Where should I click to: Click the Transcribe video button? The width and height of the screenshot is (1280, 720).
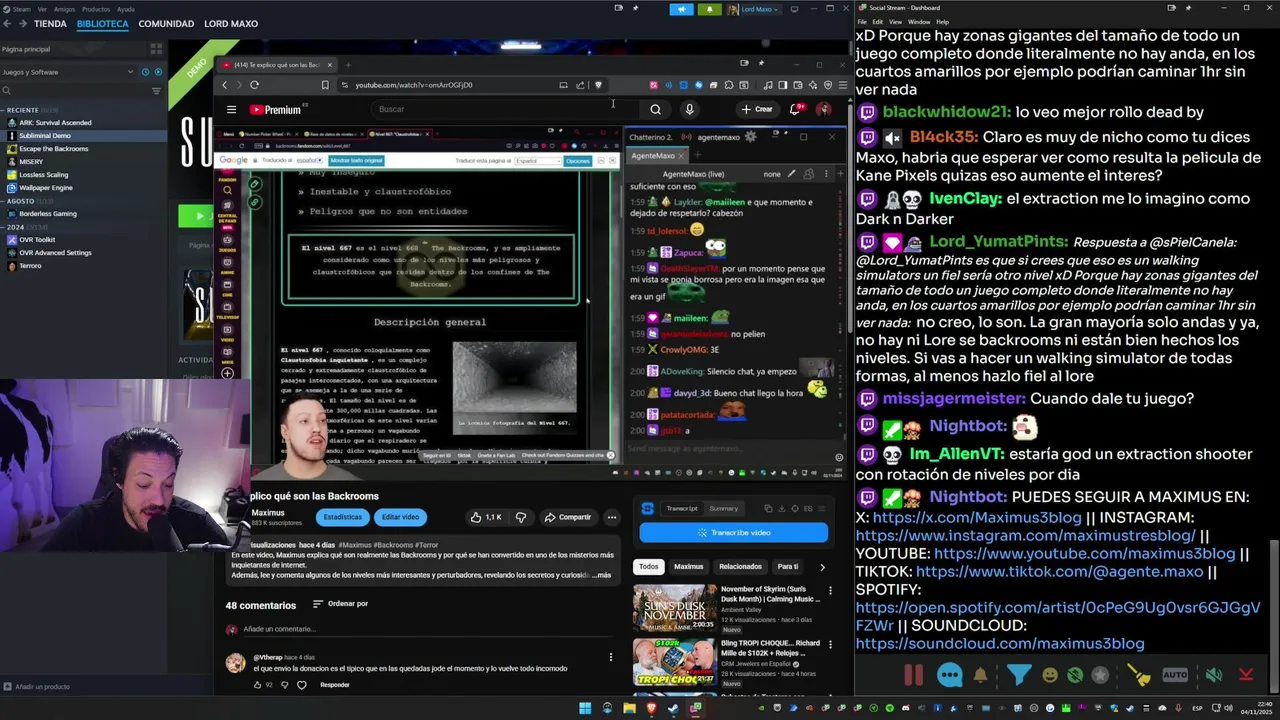734,533
